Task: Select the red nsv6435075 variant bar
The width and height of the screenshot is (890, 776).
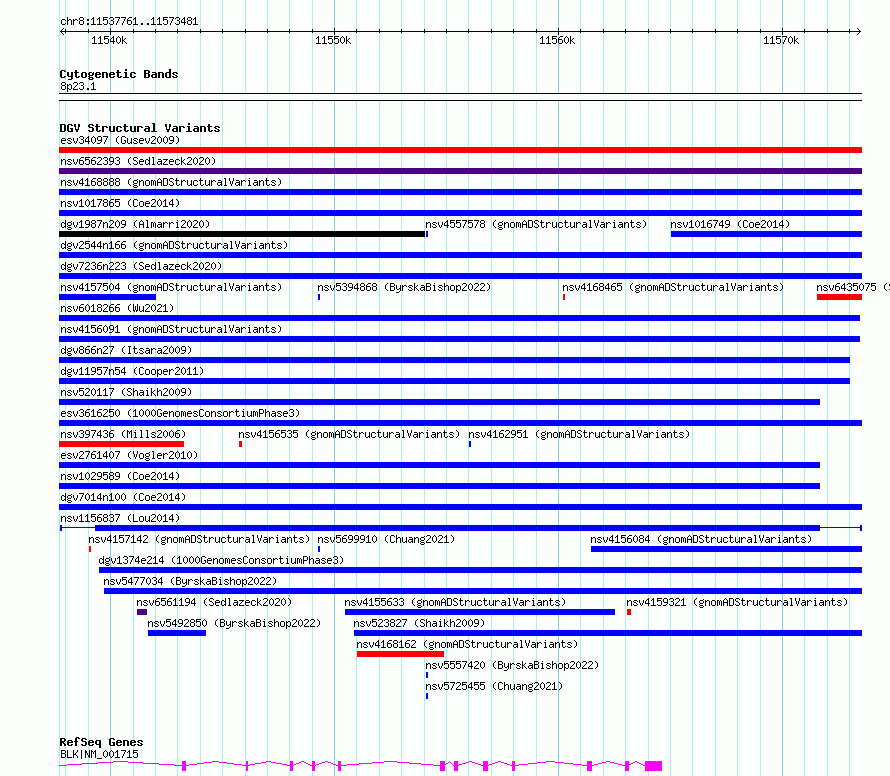Action: 839,297
